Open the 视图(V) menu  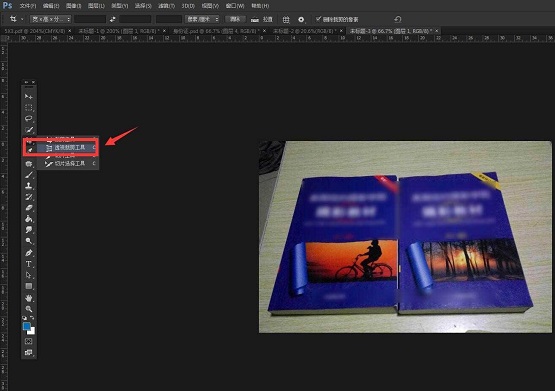coord(210,6)
